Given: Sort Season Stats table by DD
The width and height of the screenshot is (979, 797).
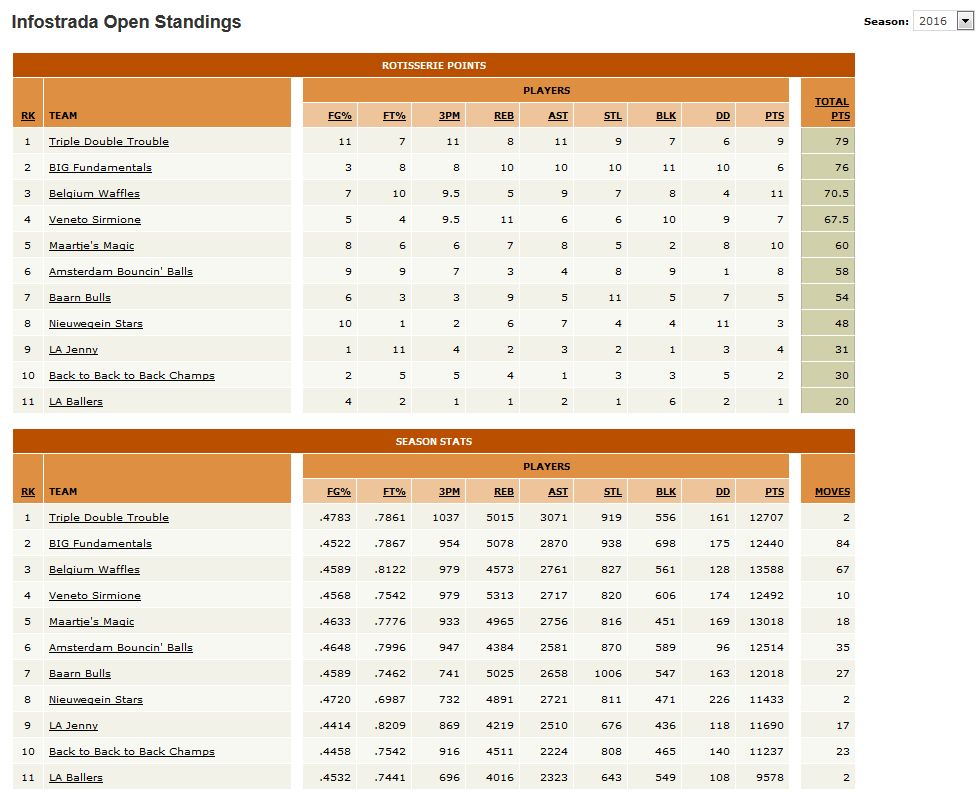Looking at the screenshot, I should click(x=722, y=491).
